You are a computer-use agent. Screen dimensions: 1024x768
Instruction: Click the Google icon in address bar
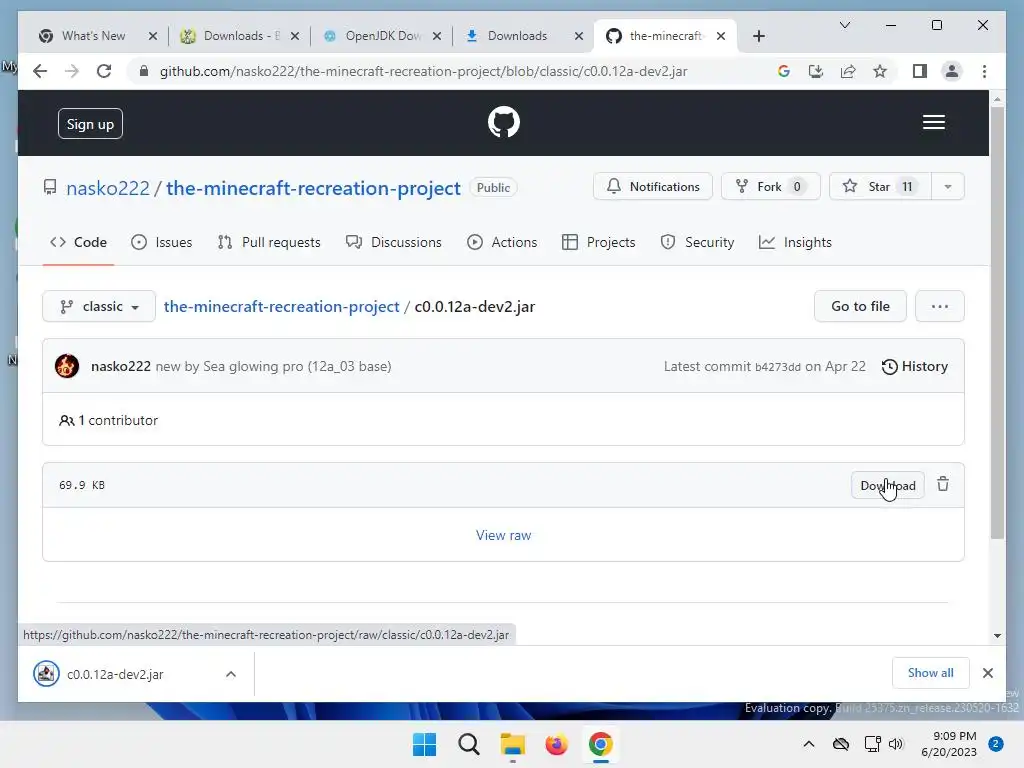[x=784, y=71]
